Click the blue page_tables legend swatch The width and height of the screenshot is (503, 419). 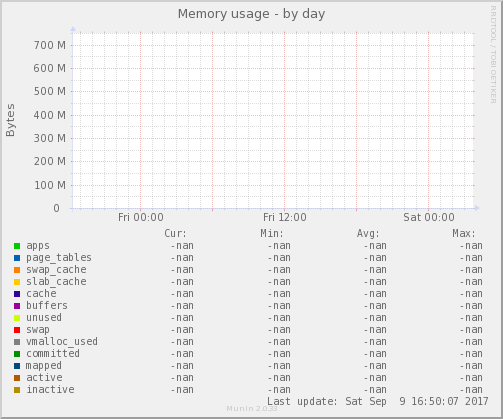(17, 258)
